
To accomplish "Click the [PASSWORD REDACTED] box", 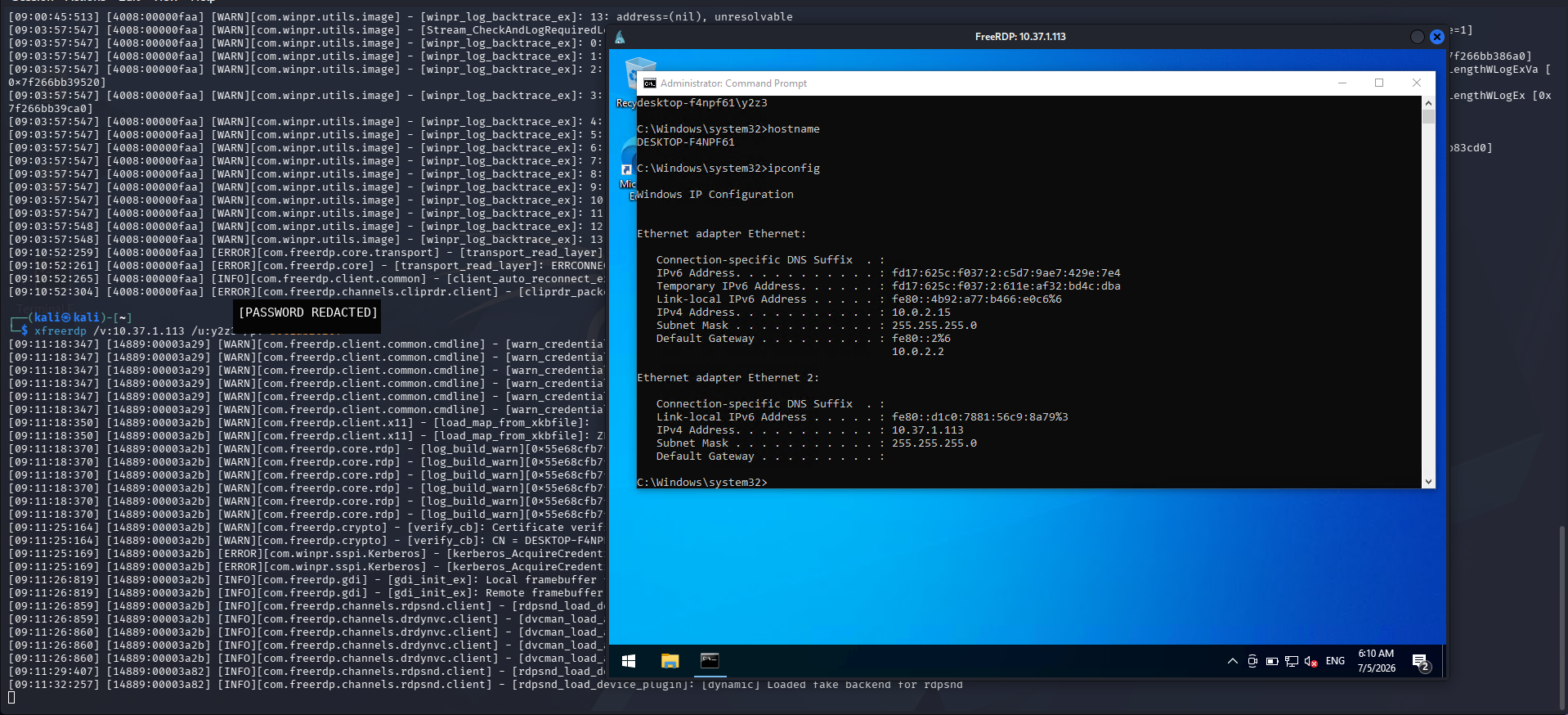I will [307, 316].
